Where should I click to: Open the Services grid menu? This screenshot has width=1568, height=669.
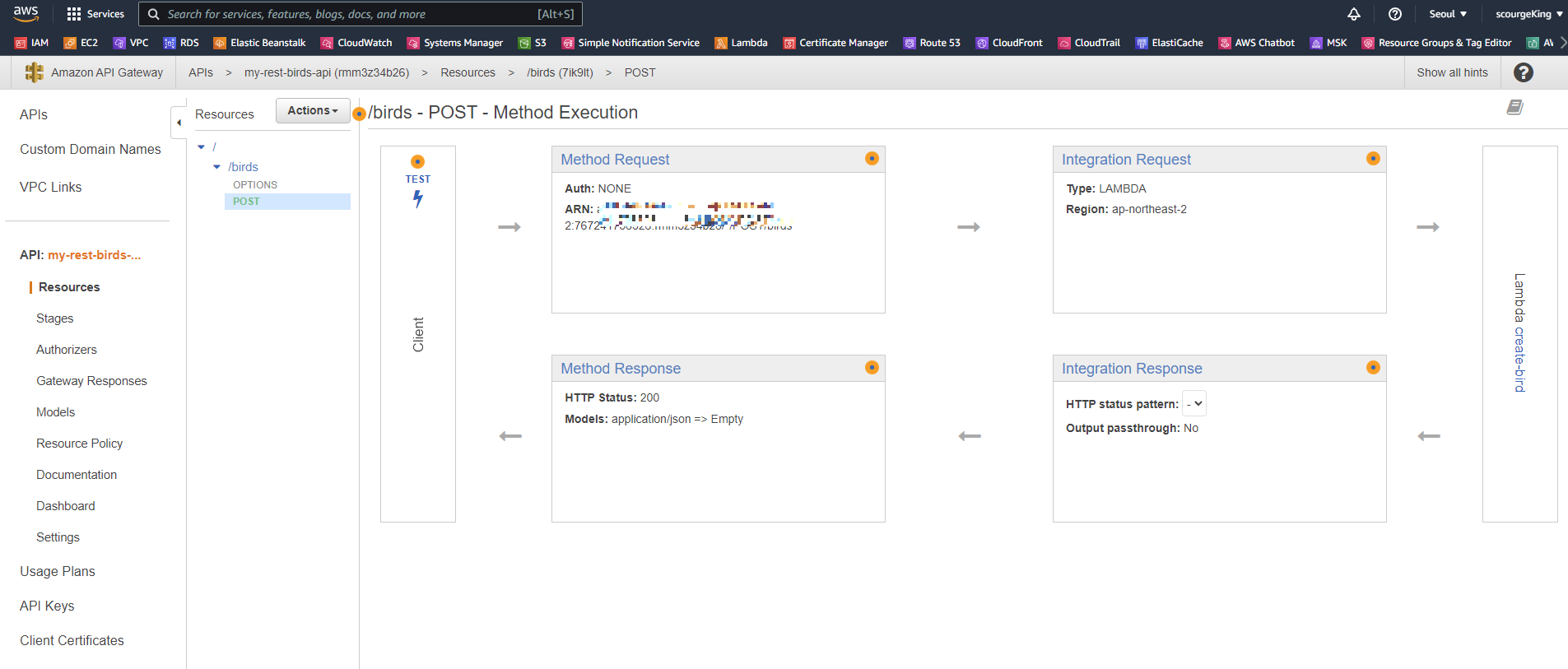95,14
